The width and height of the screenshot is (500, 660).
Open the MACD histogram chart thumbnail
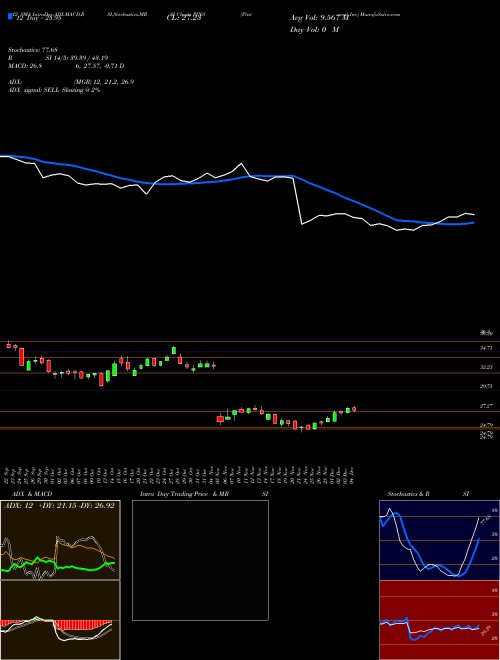pos(60,620)
